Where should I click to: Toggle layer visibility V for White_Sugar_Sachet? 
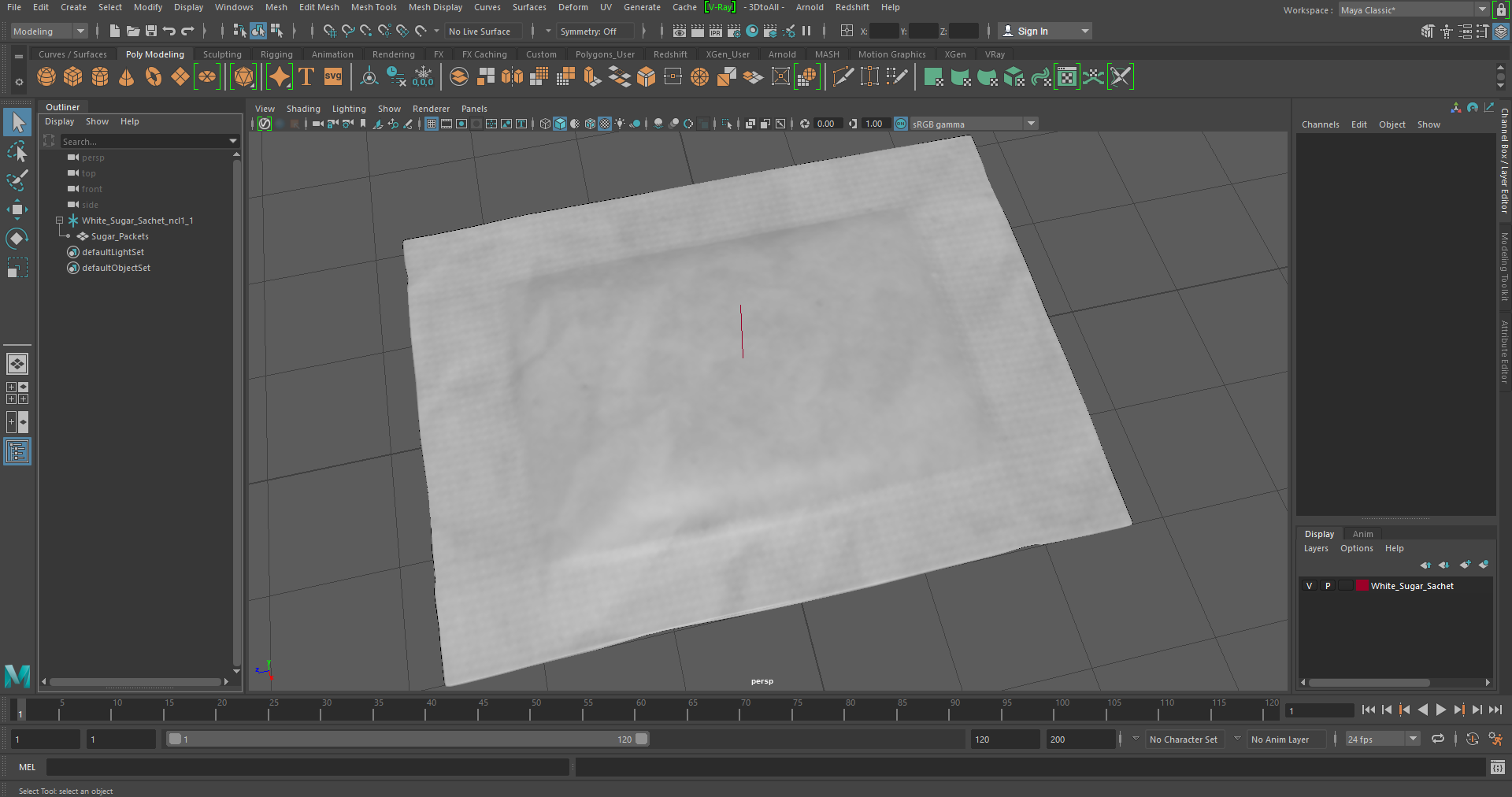pos(1310,586)
